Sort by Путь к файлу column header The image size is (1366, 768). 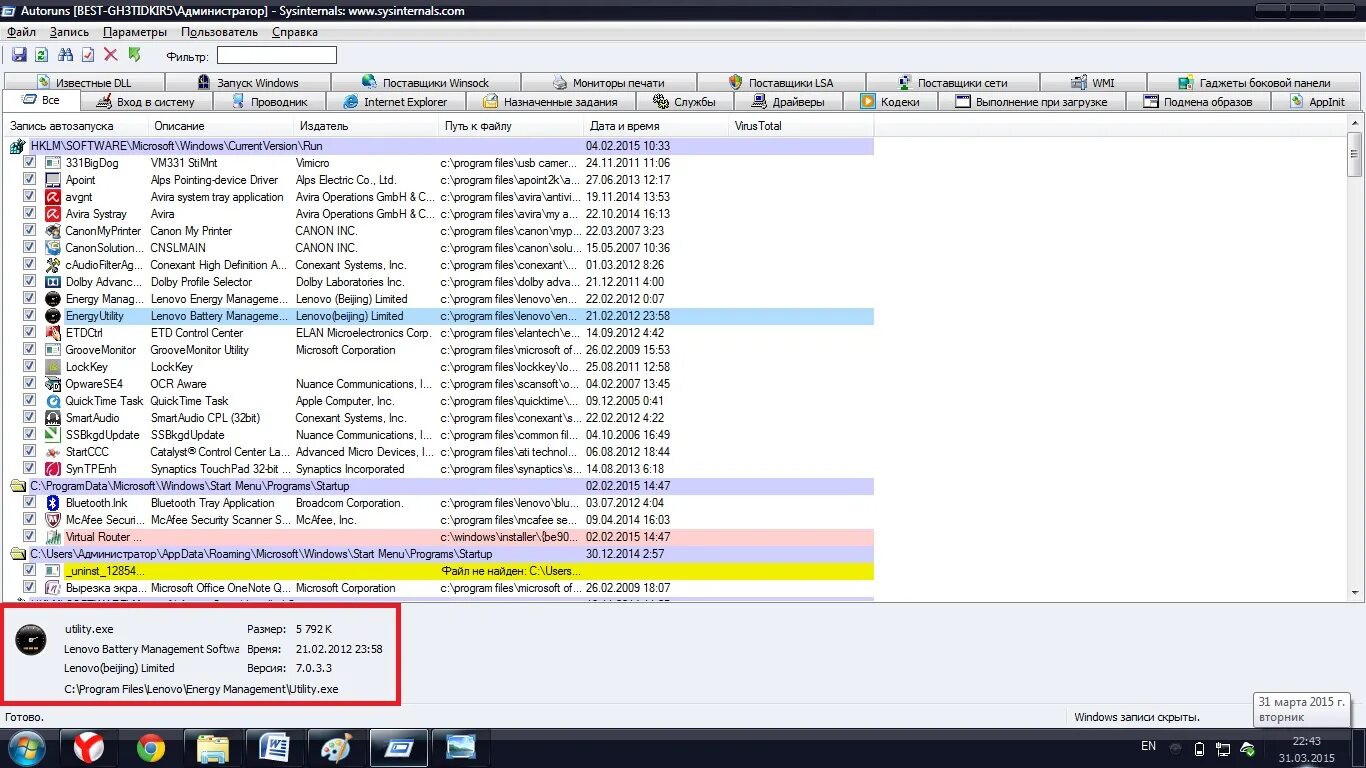[x=512, y=126]
